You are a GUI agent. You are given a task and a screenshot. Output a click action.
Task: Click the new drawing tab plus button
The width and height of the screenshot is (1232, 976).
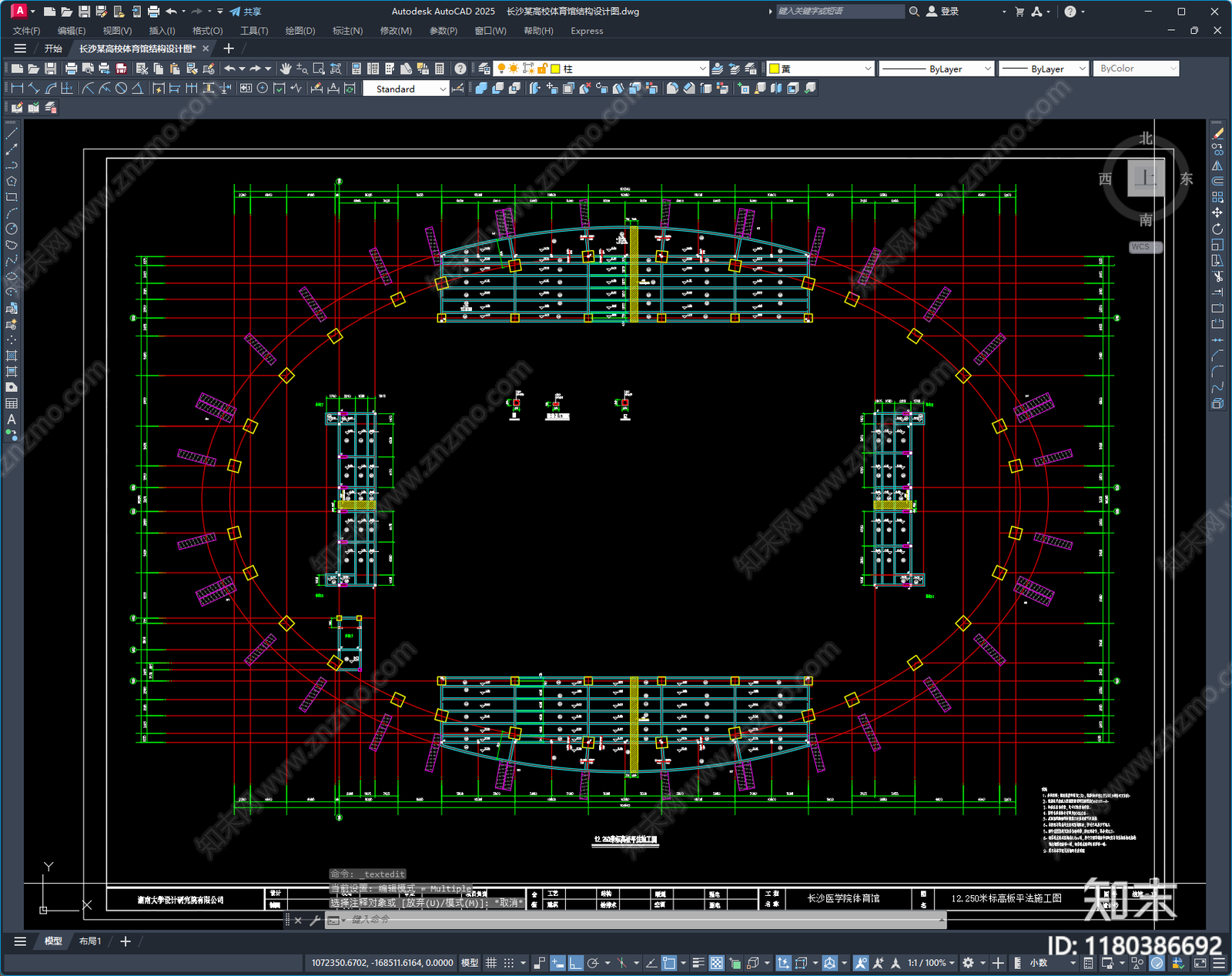click(x=228, y=48)
